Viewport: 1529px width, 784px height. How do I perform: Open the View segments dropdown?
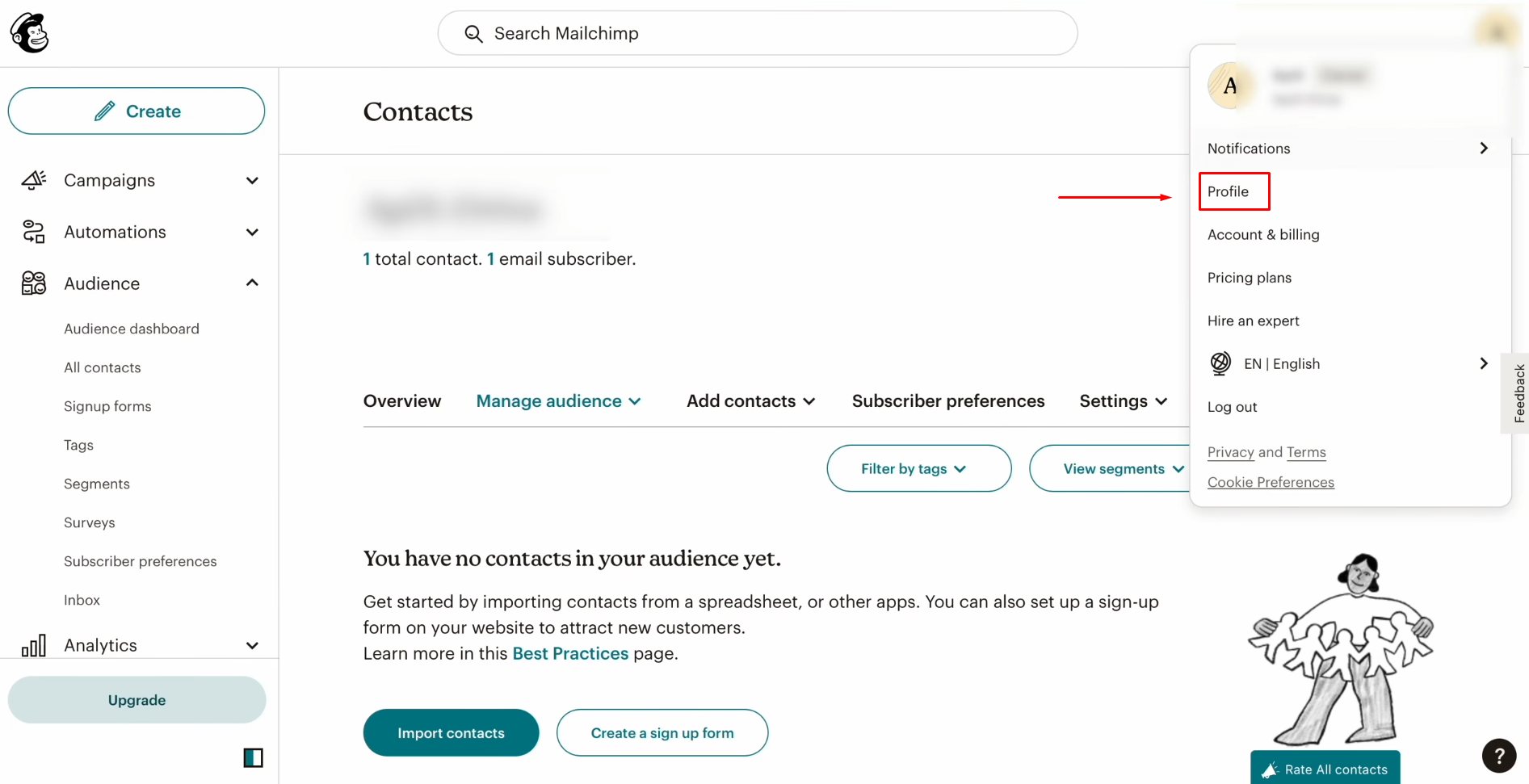1111,468
